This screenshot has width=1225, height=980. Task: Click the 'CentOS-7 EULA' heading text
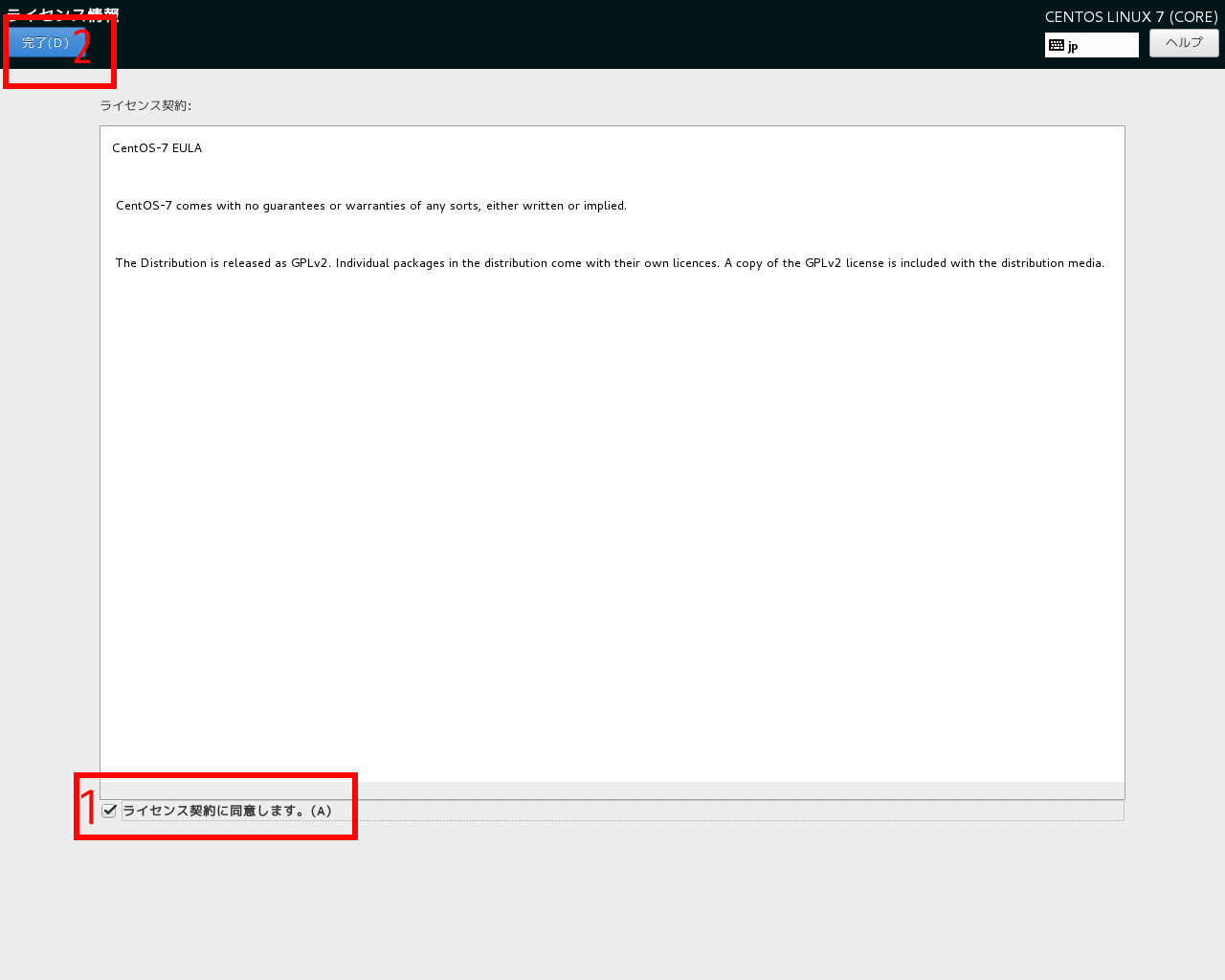157,148
